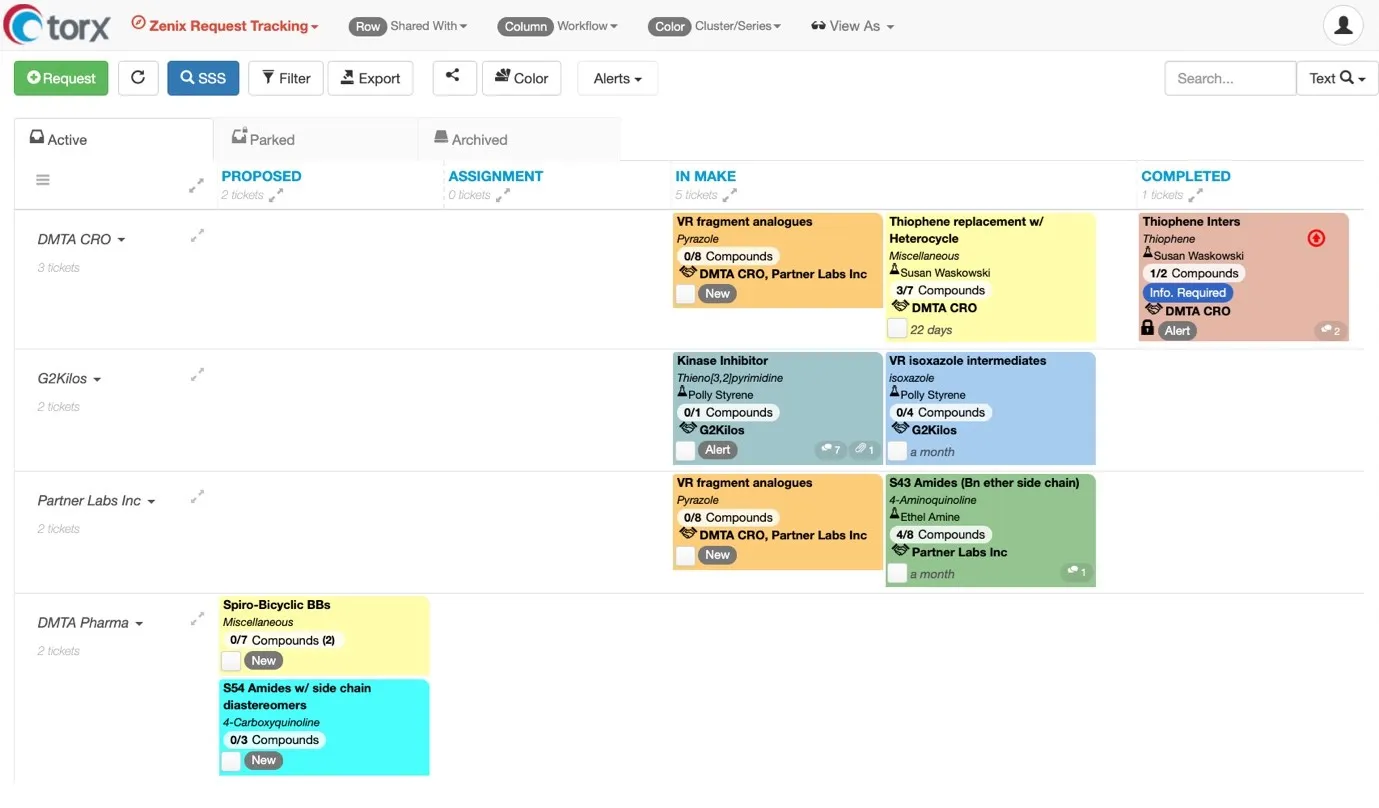This screenshot has width=1379, height=808.
Task: Click comments icon on Kinase Inhibitor card
Action: (830, 450)
